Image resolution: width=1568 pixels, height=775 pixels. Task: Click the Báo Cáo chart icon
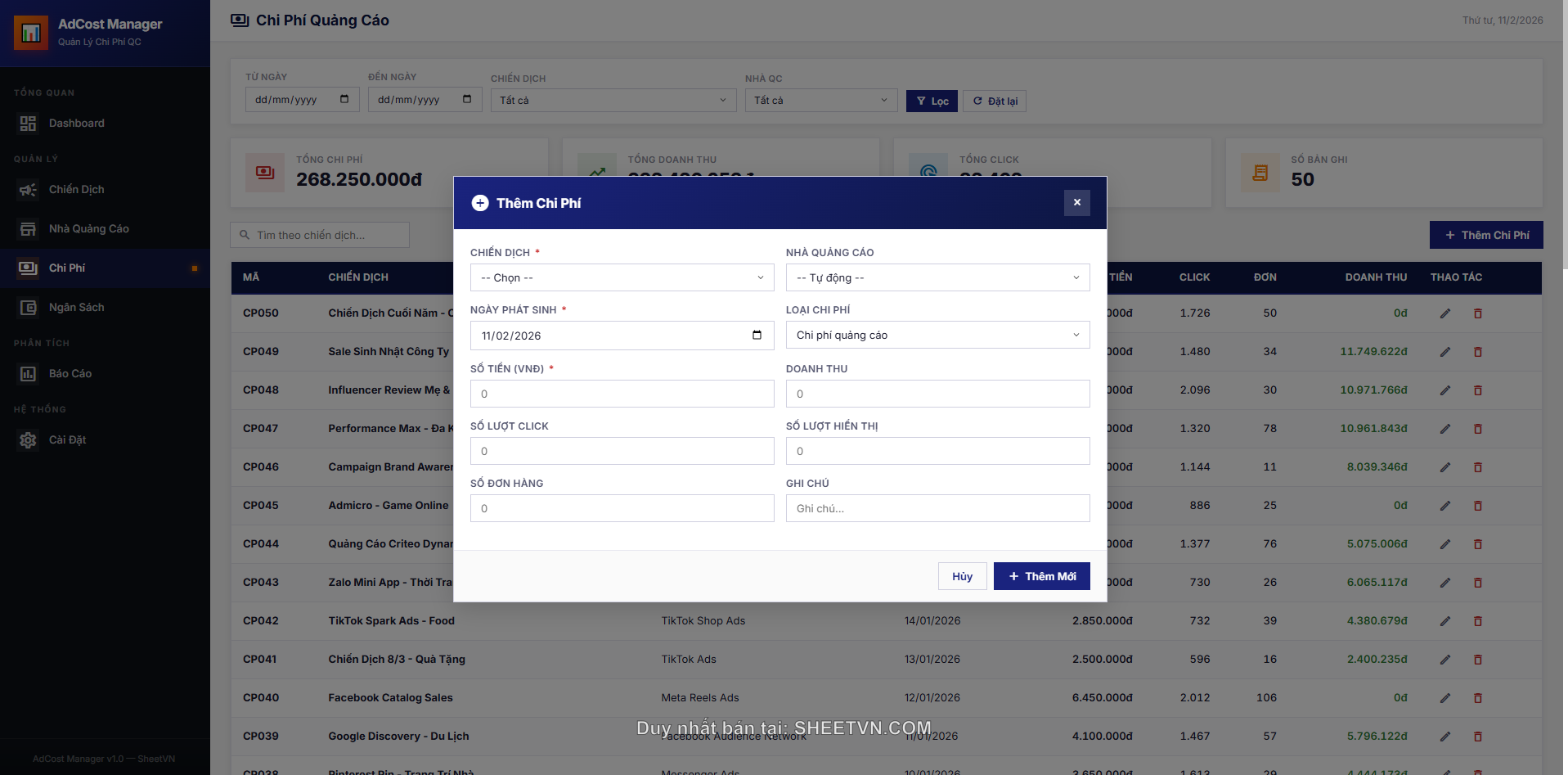pyautogui.click(x=28, y=373)
